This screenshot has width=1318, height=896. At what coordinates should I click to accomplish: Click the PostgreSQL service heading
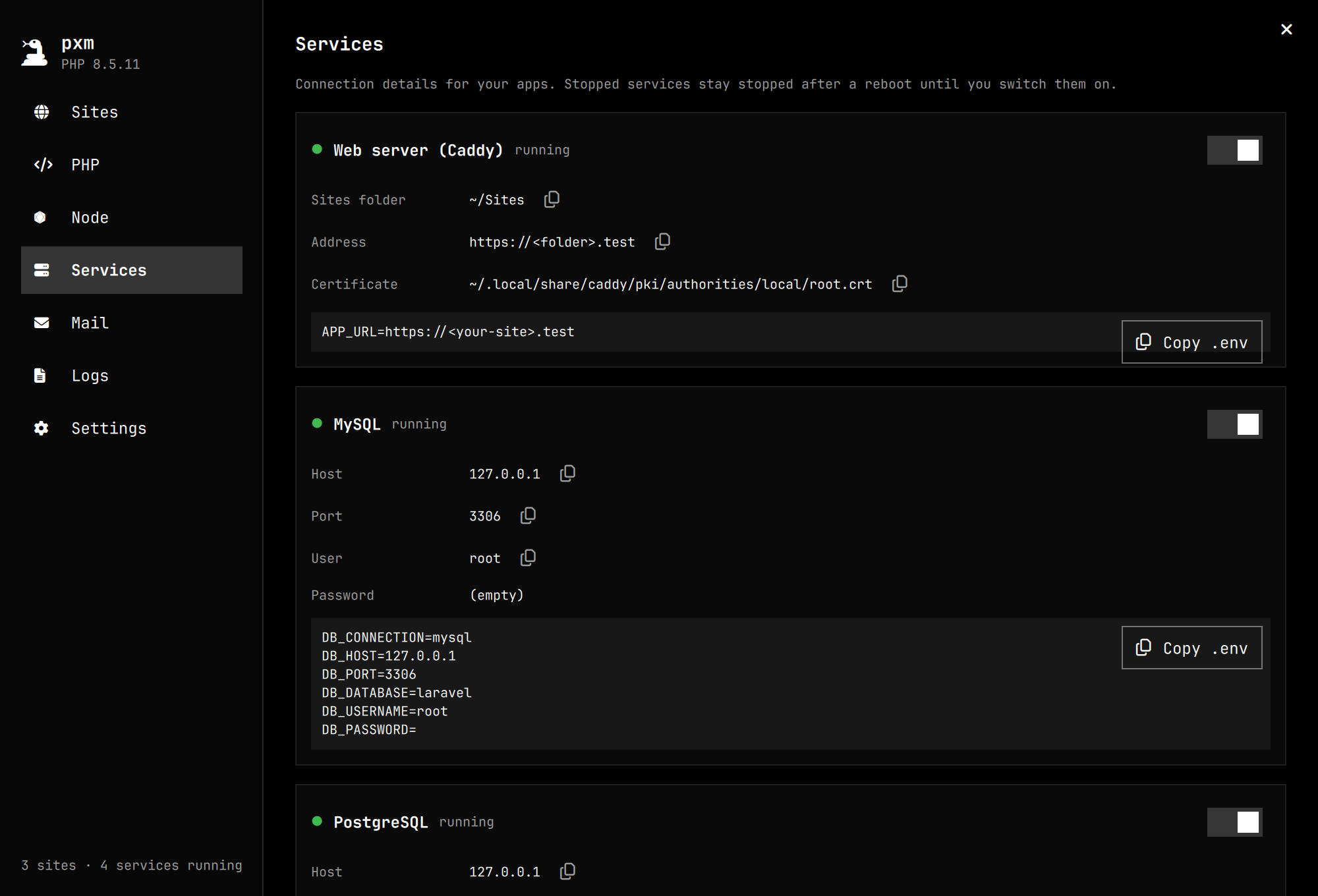381,822
